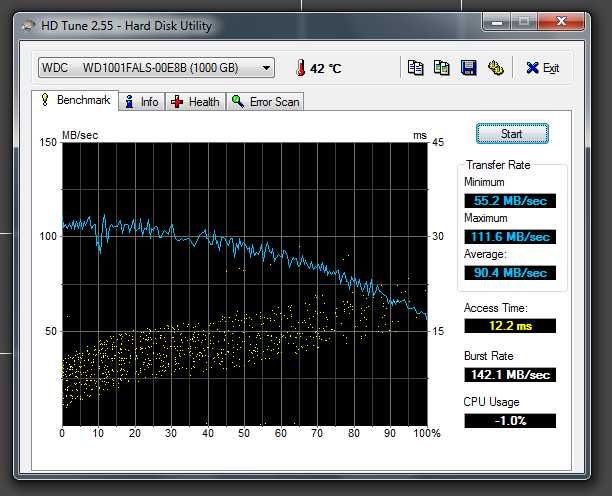Click the Burst Rate 142.1 MB/sec field
Viewport: 612px width, 496px height.
click(509, 374)
